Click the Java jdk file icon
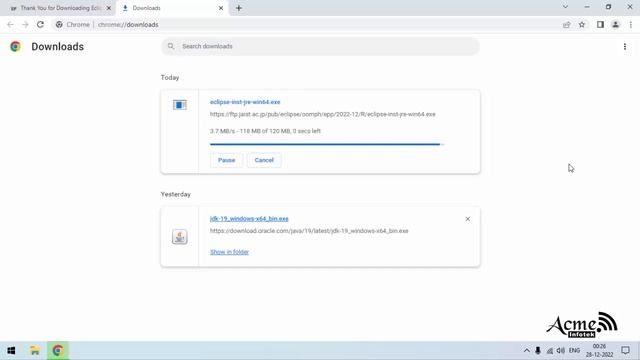Screen dimensions: 640x360 180,237
